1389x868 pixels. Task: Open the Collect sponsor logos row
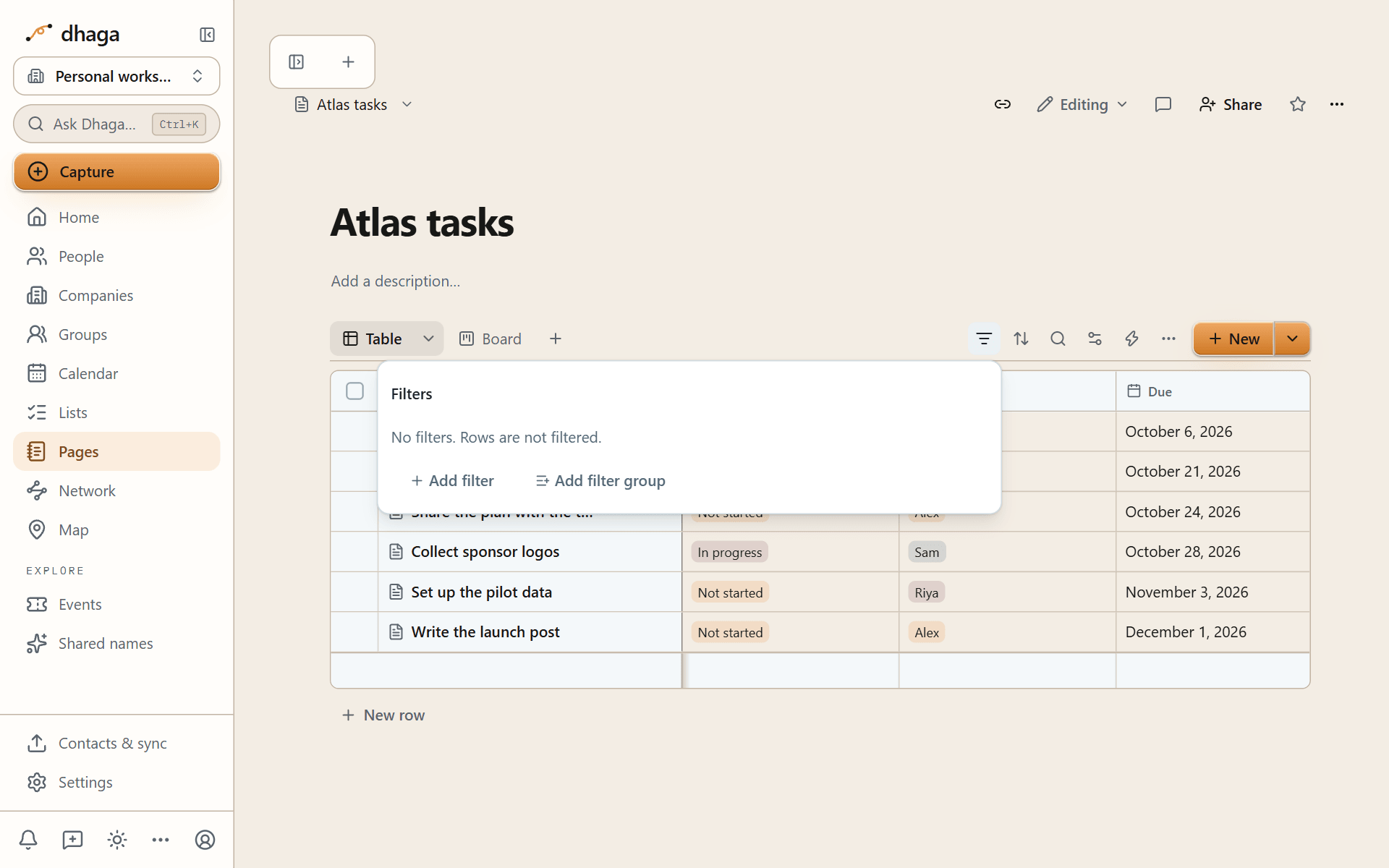coord(485,552)
